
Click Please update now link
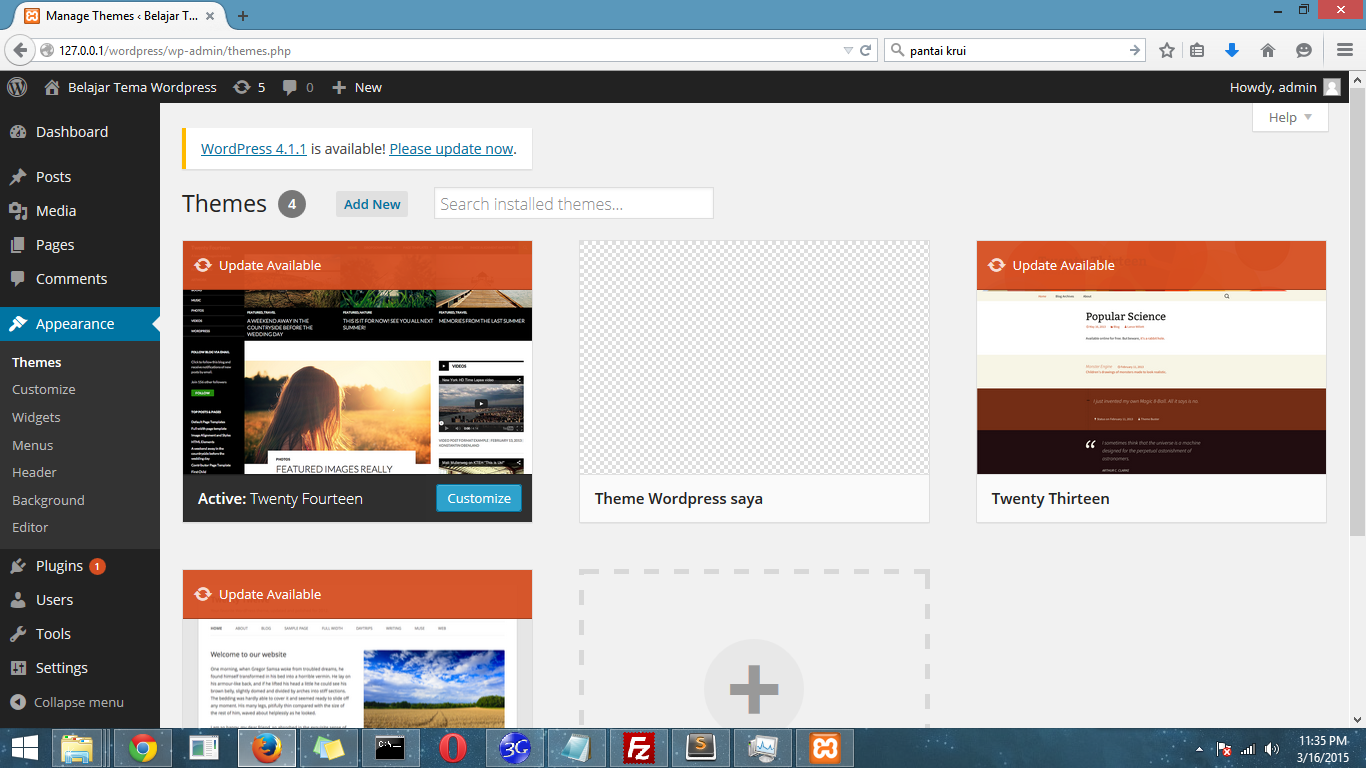click(x=451, y=148)
